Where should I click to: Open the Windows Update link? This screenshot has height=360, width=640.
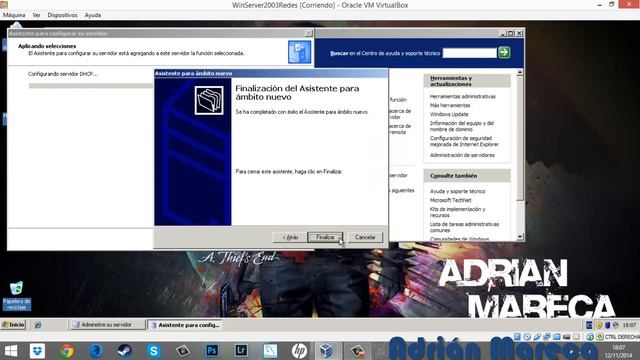[449, 114]
